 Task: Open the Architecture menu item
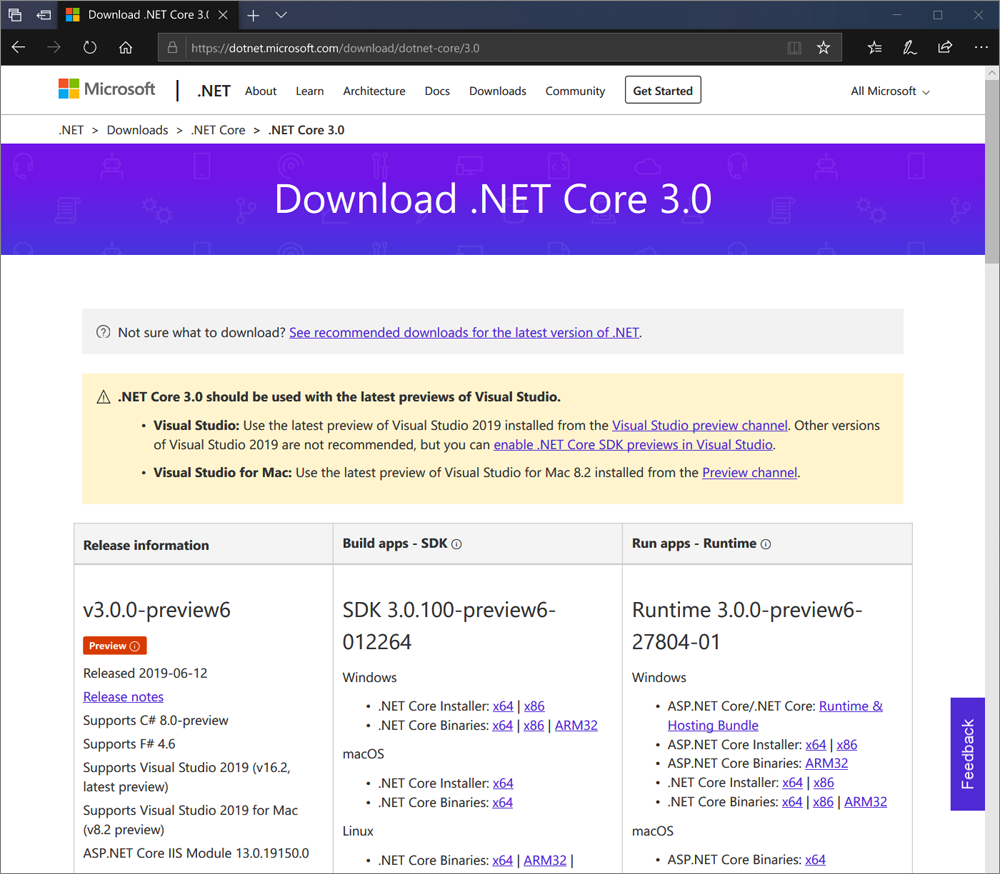pyautogui.click(x=374, y=91)
